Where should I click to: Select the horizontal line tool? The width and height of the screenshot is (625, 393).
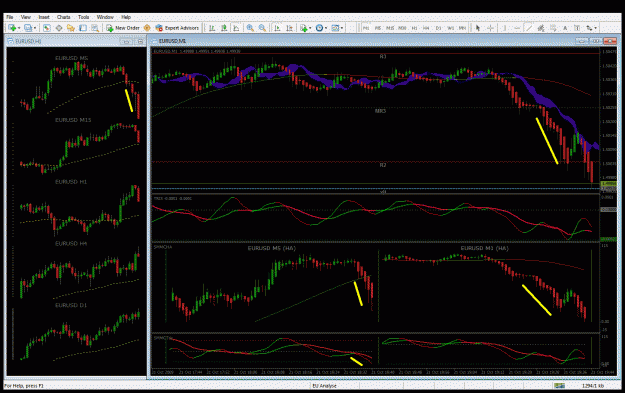point(517,28)
